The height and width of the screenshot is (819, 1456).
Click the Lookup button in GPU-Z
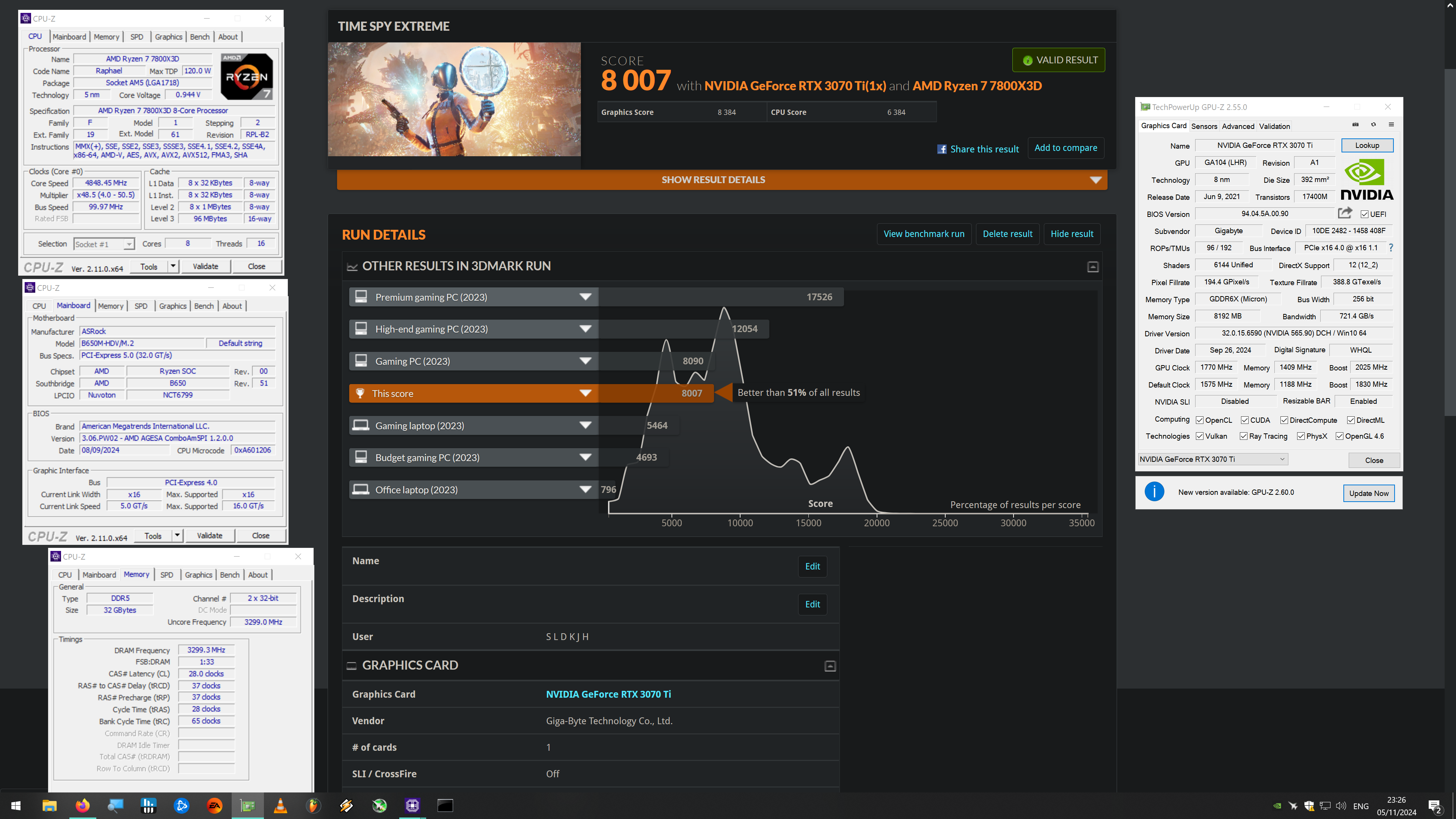pos(1367,145)
